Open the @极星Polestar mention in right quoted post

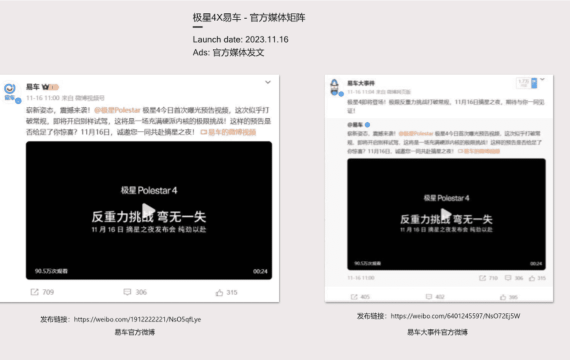[x=416, y=134]
